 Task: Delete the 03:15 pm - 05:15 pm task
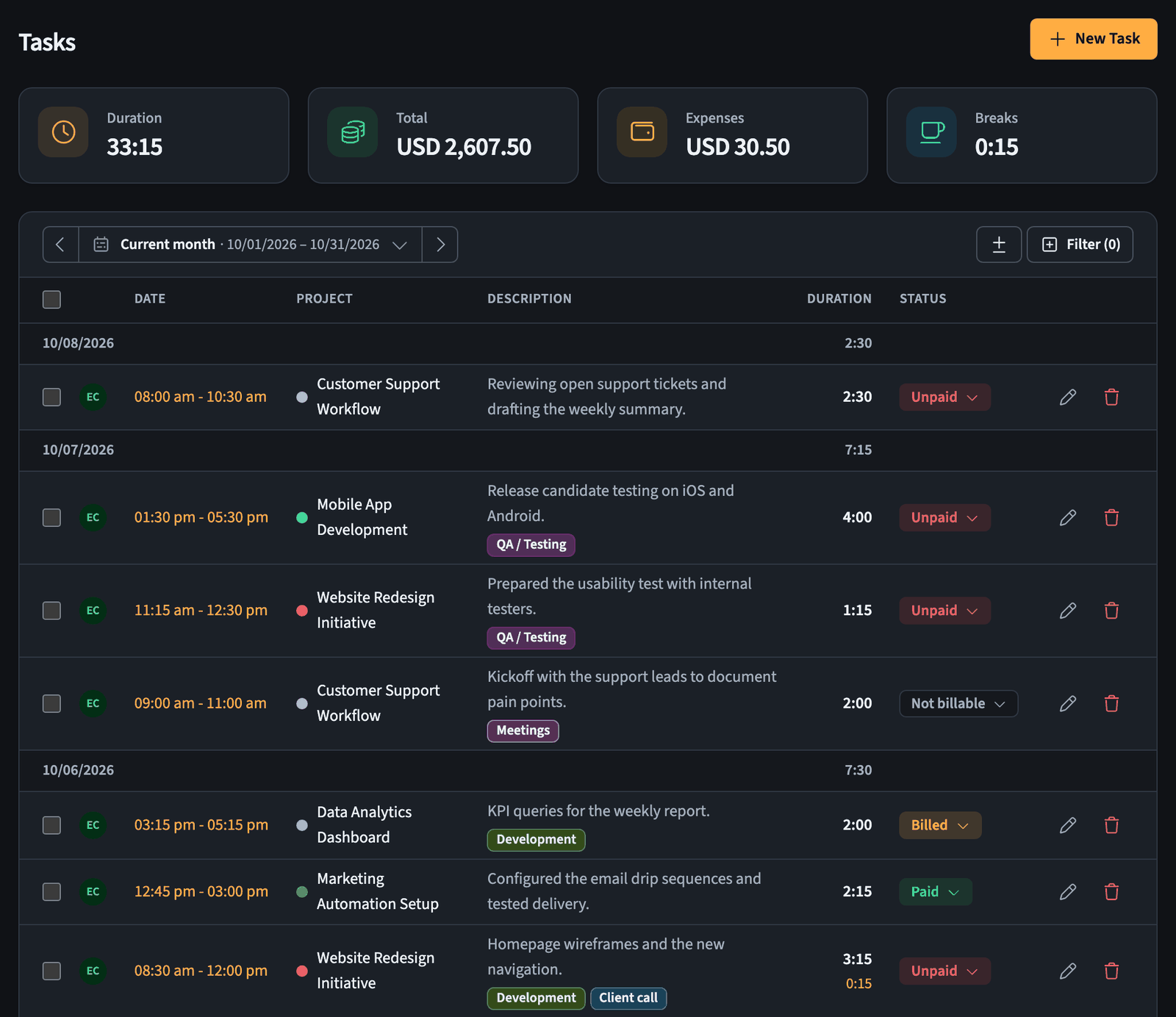coord(1111,825)
